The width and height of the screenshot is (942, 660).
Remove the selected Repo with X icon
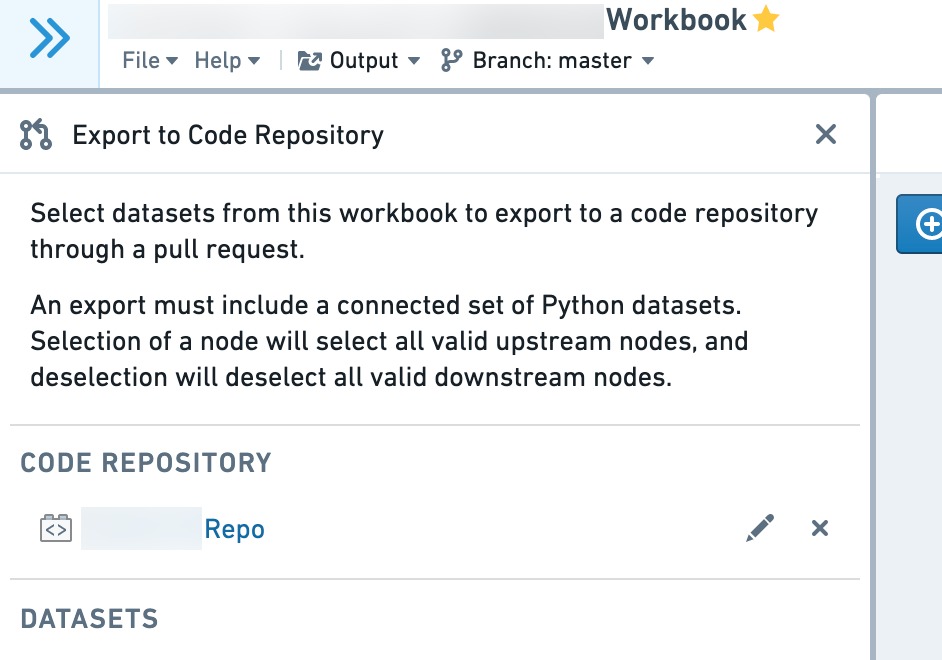tap(819, 528)
